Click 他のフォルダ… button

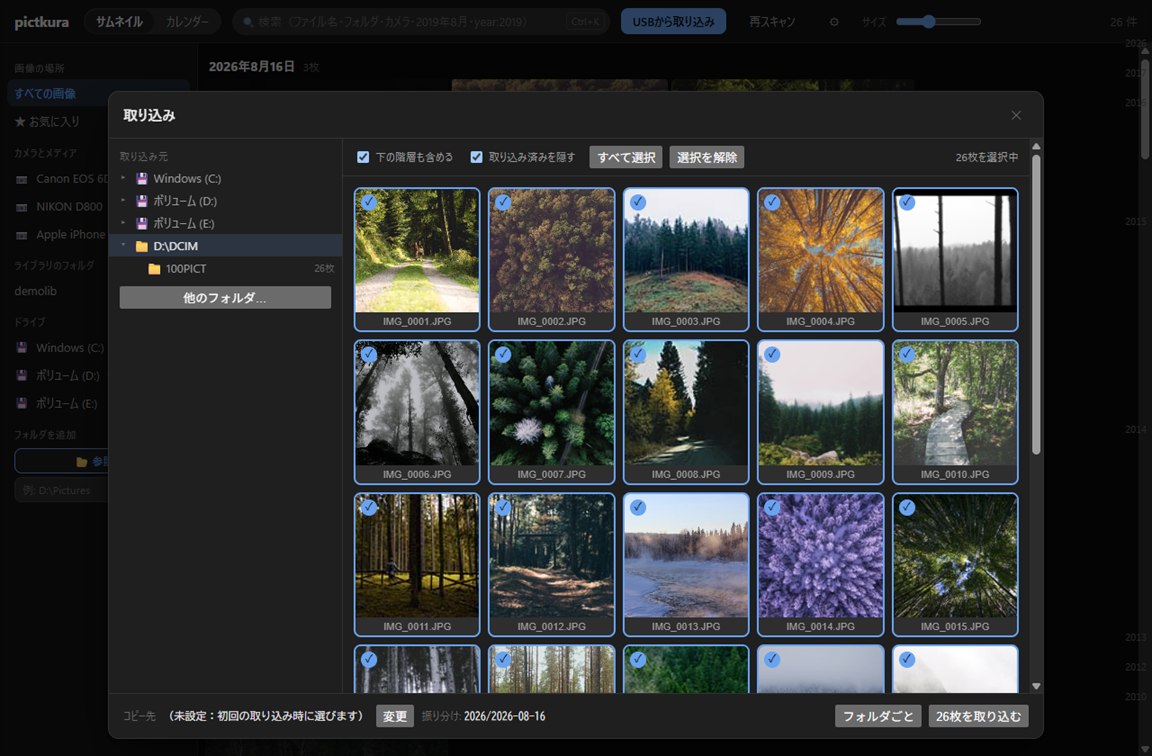[x=225, y=298]
